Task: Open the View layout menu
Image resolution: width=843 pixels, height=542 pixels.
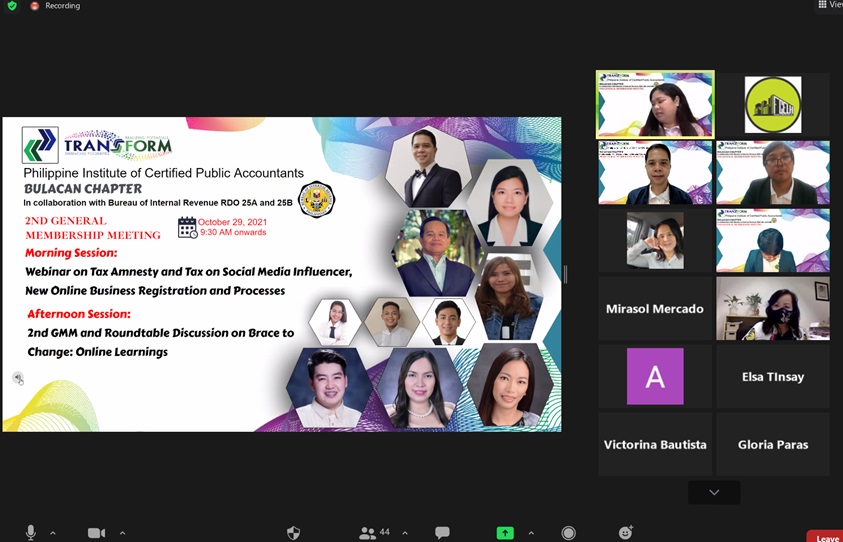Action: click(x=830, y=4)
